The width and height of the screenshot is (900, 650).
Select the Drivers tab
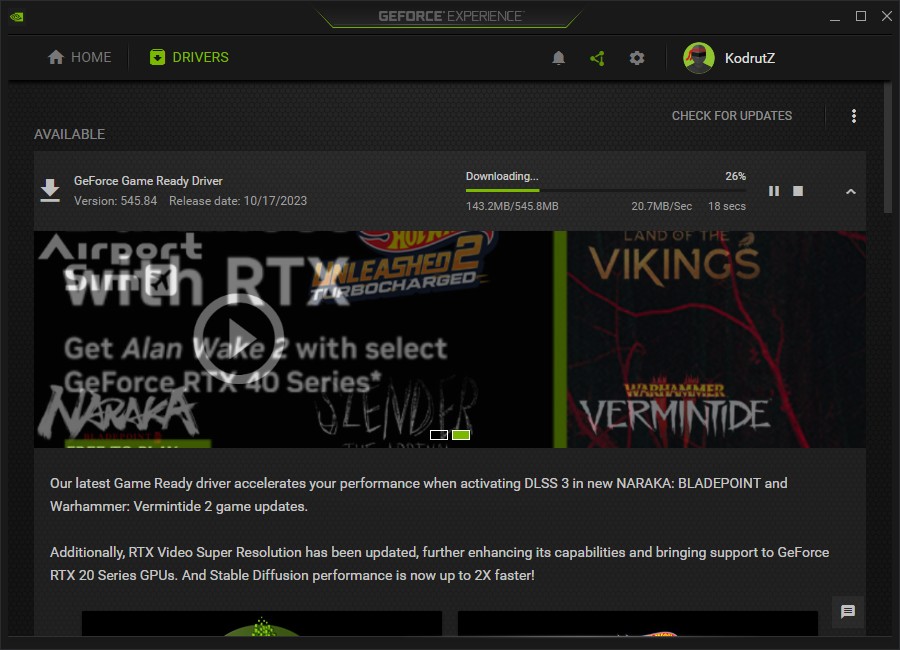pyautogui.click(x=189, y=58)
